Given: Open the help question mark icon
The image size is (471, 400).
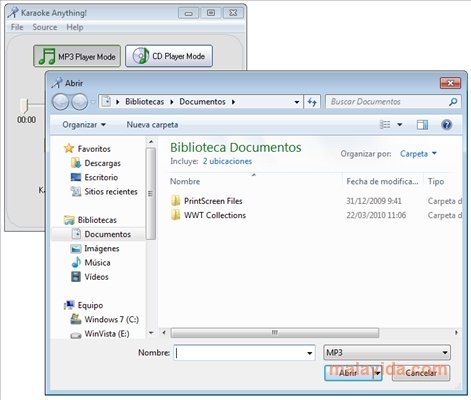Looking at the screenshot, I should coord(446,125).
